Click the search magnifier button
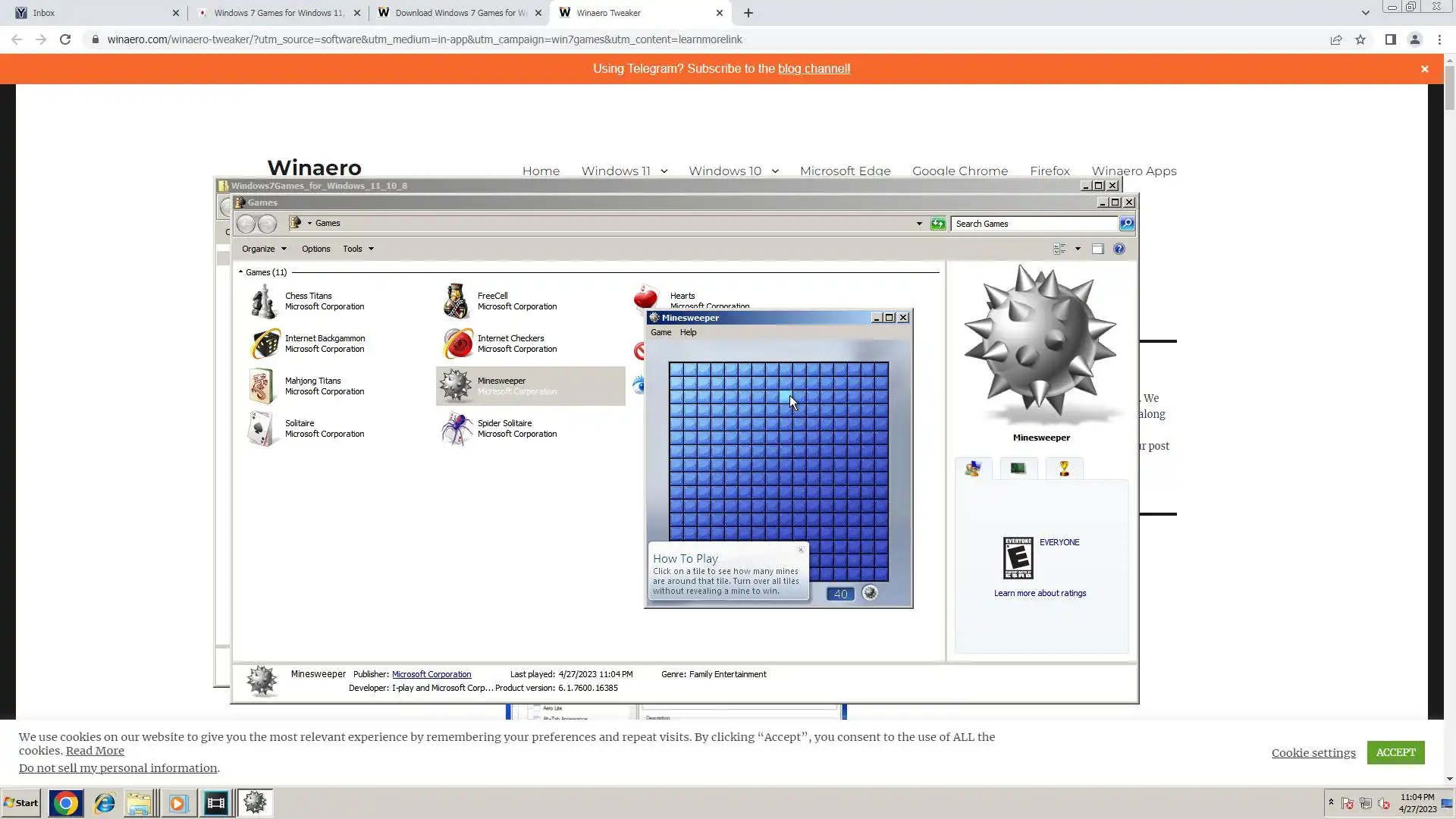The image size is (1456, 819). pyautogui.click(x=1127, y=223)
